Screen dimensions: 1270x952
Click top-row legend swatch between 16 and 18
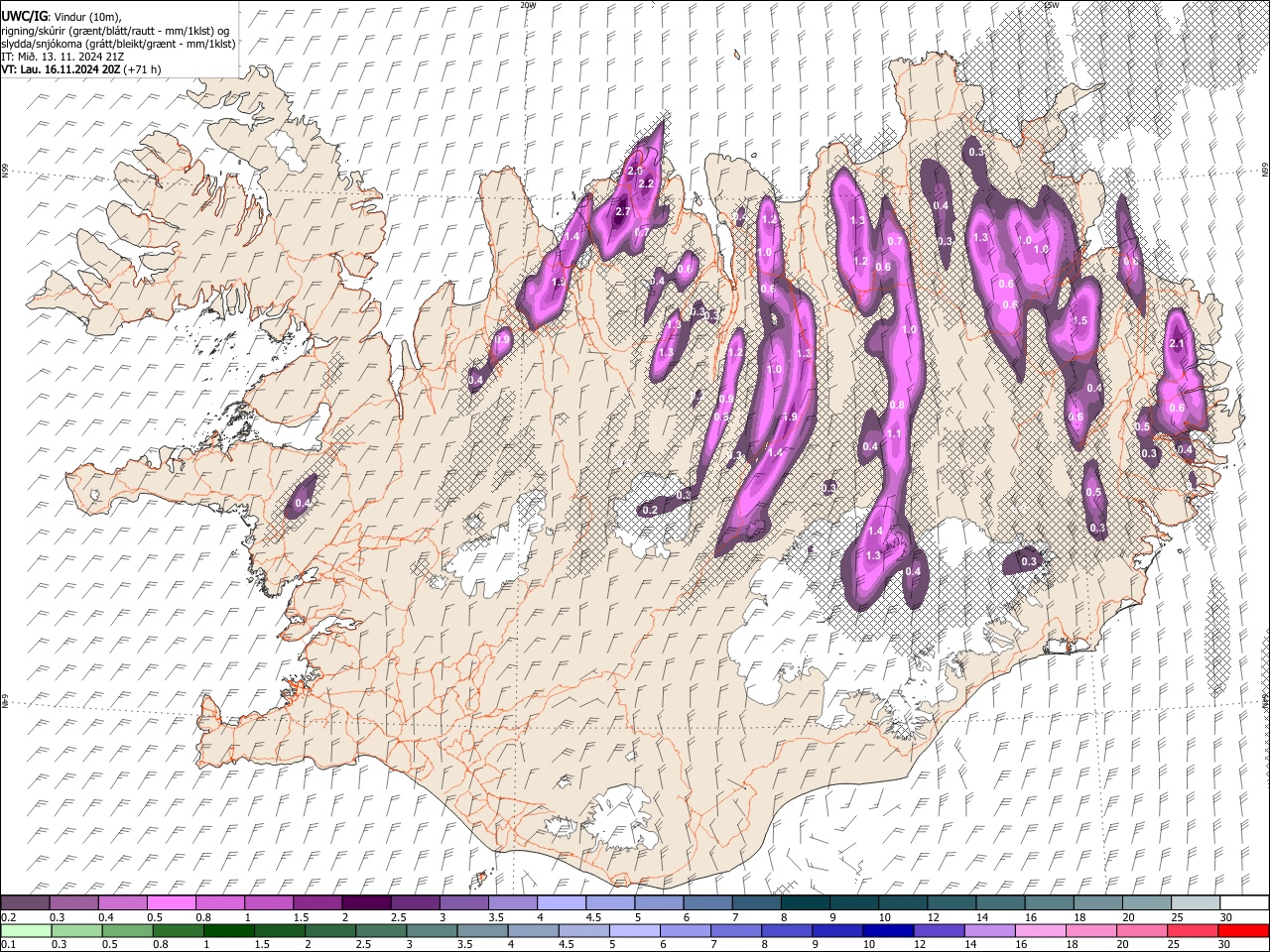(1049, 903)
